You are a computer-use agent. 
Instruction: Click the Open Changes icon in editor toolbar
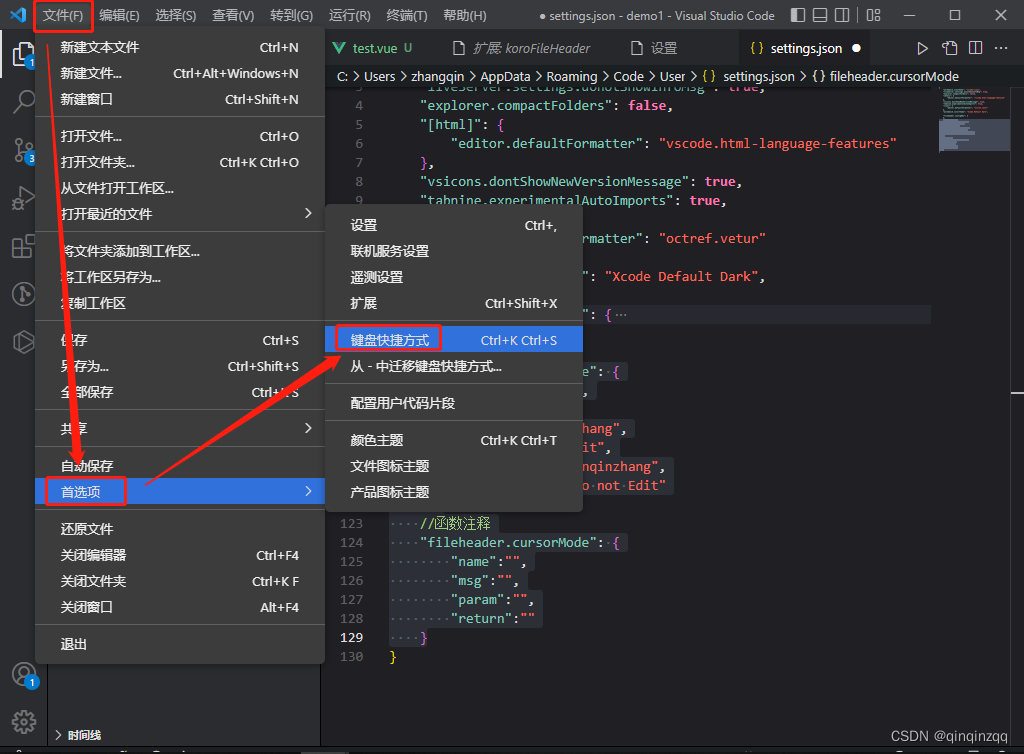point(949,48)
